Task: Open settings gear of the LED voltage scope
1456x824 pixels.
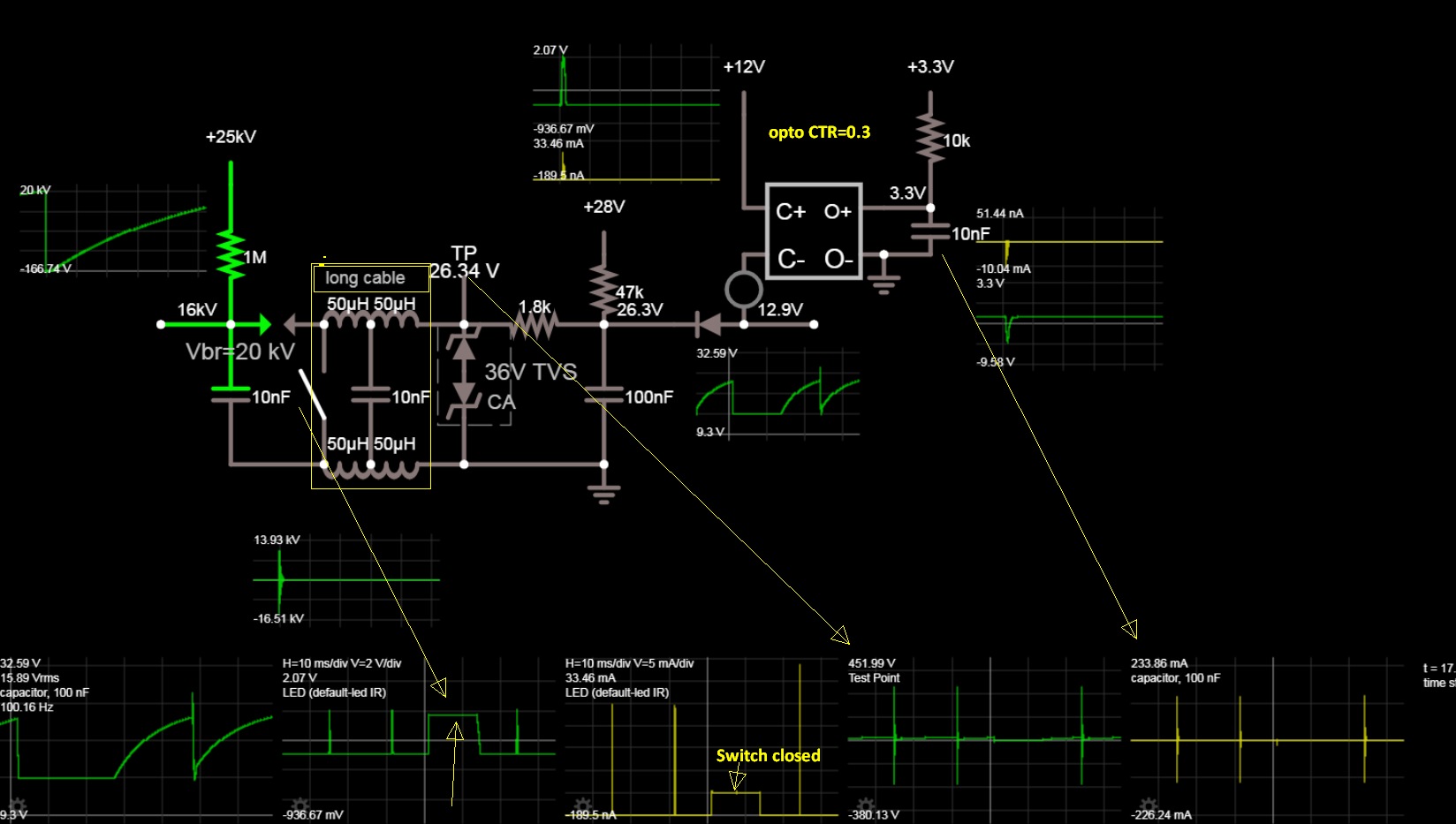Action: (300, 806)
